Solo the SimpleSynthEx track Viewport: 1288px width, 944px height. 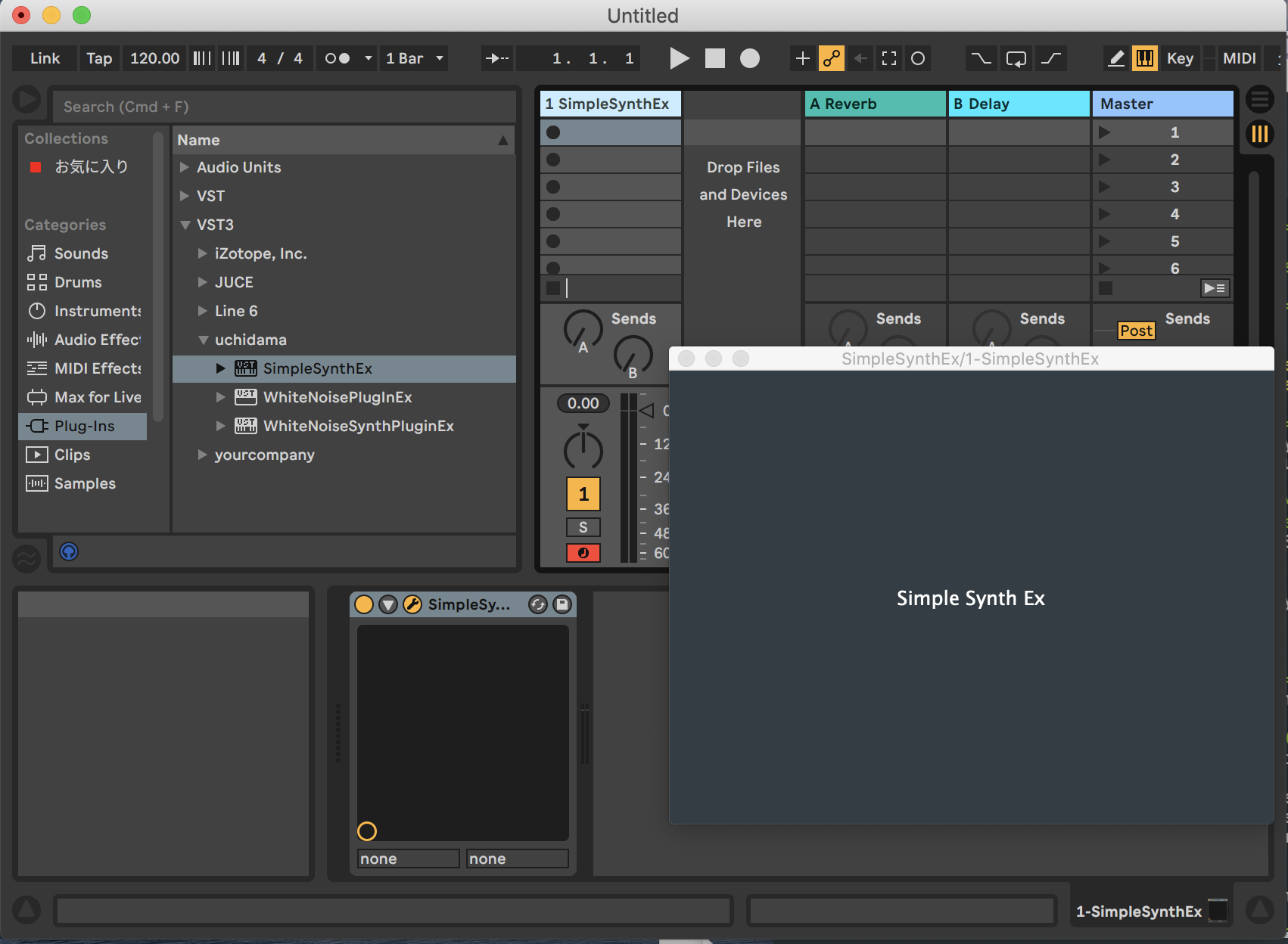[583, 527]
